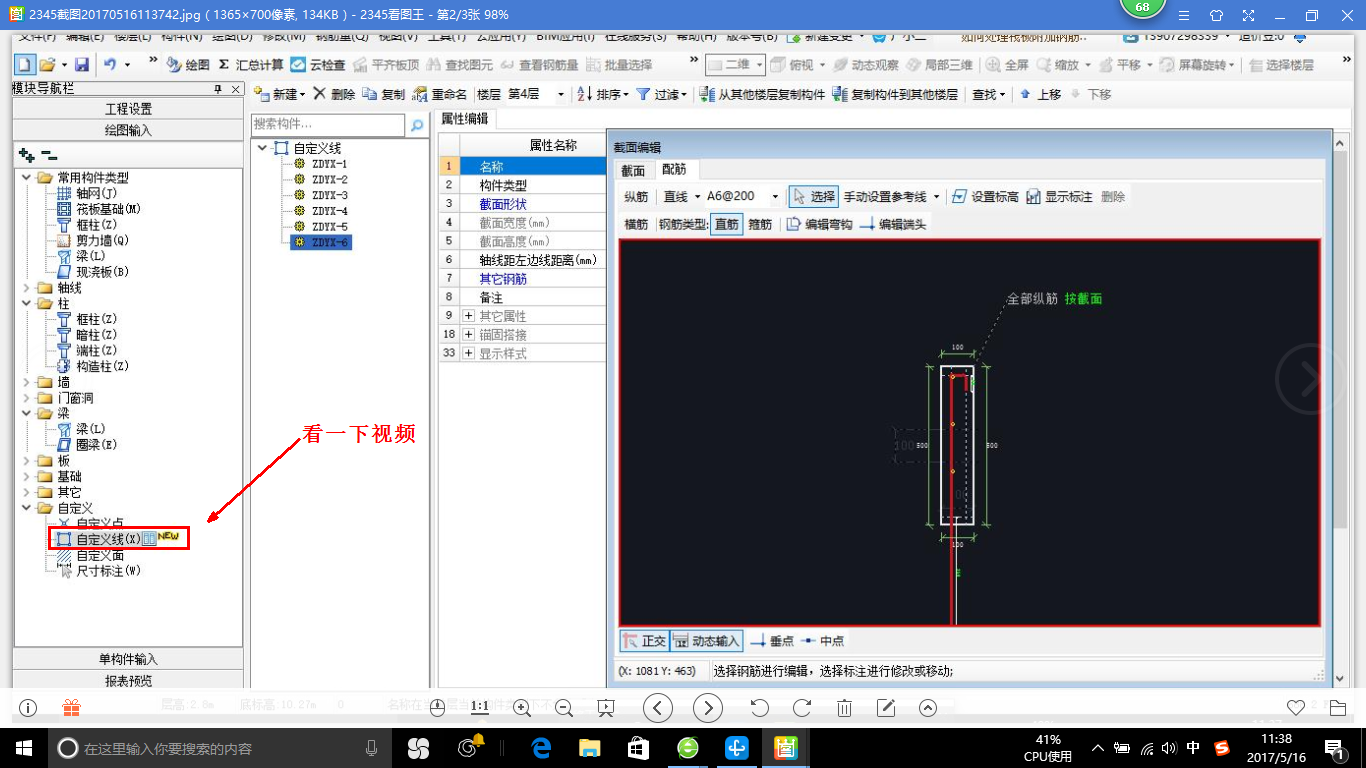
Task: Open the 报表预览 navigation section
Action: (x=128, y=680)
